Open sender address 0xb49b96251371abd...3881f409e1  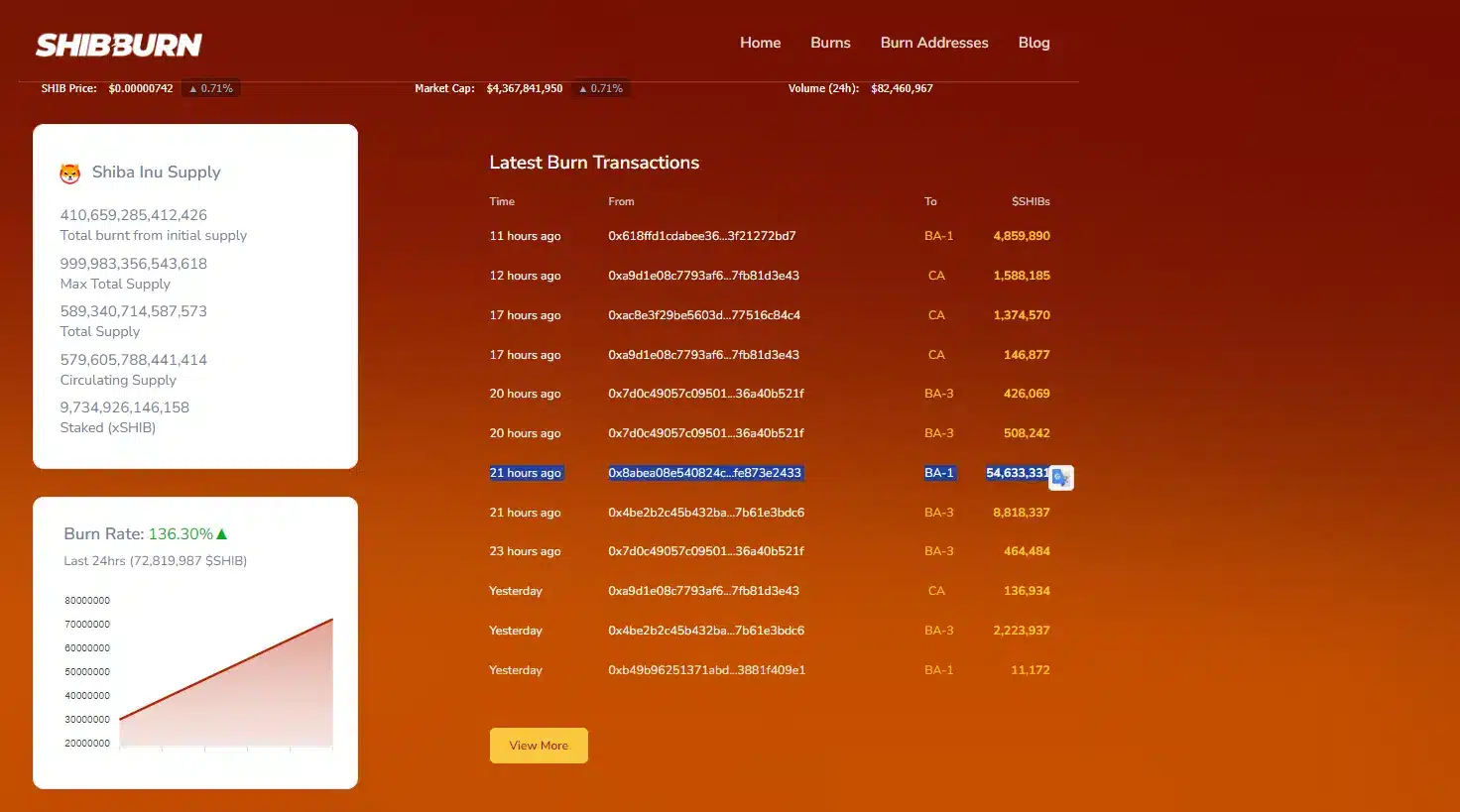coord(707,670)
